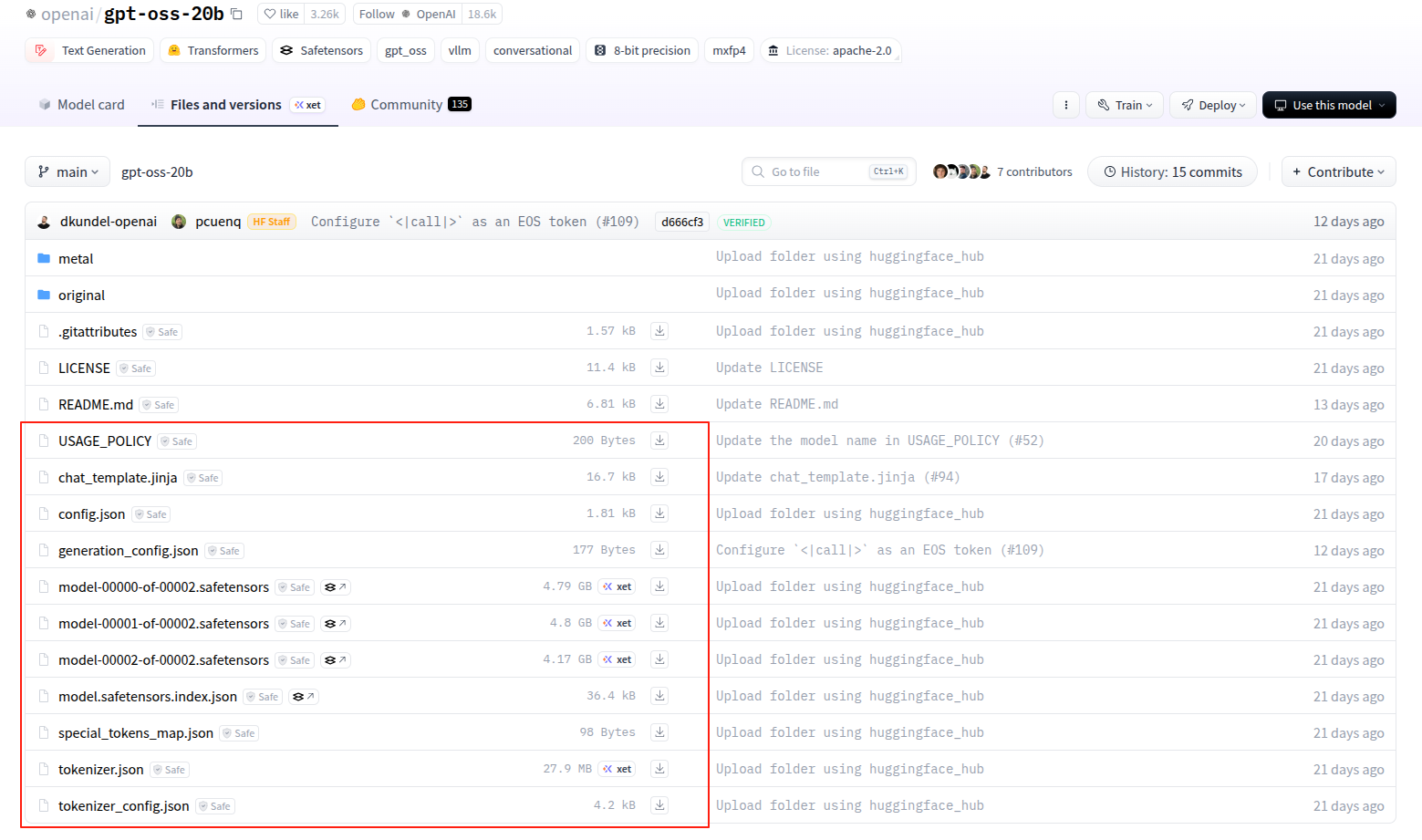Switch to the Model card tab
The height and width of the screenshot is (840, 1422).
(81, 105)
